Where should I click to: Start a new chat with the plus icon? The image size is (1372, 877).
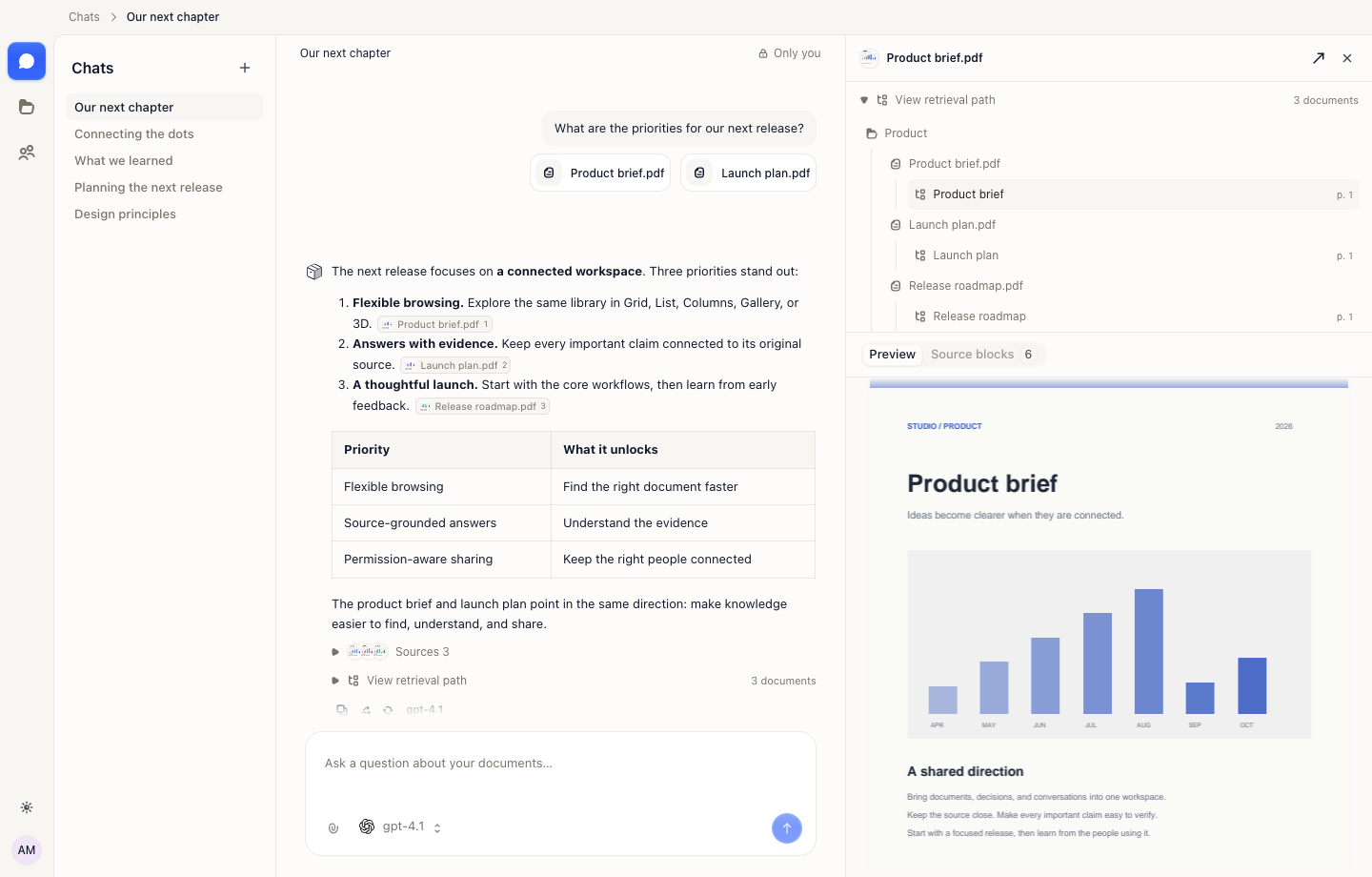[x=245, y=68]
